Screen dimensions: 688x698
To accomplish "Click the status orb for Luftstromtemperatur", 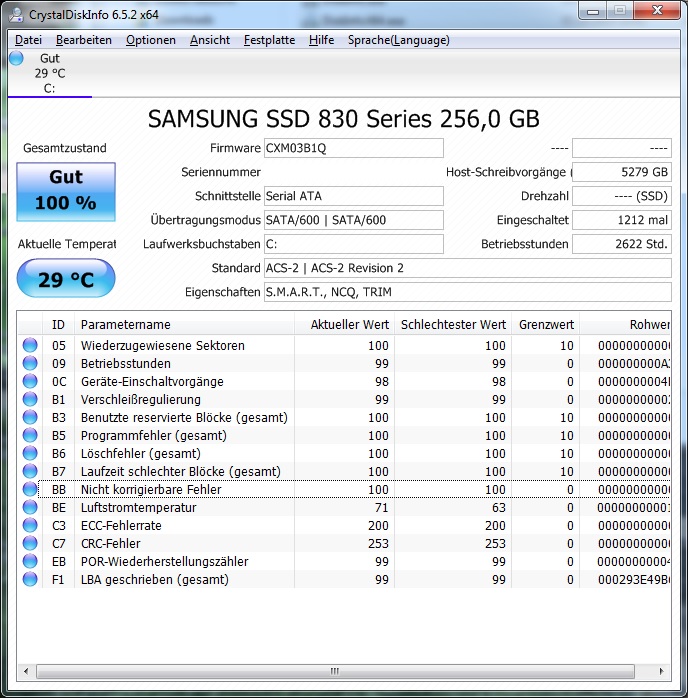I will pos(30,507).
